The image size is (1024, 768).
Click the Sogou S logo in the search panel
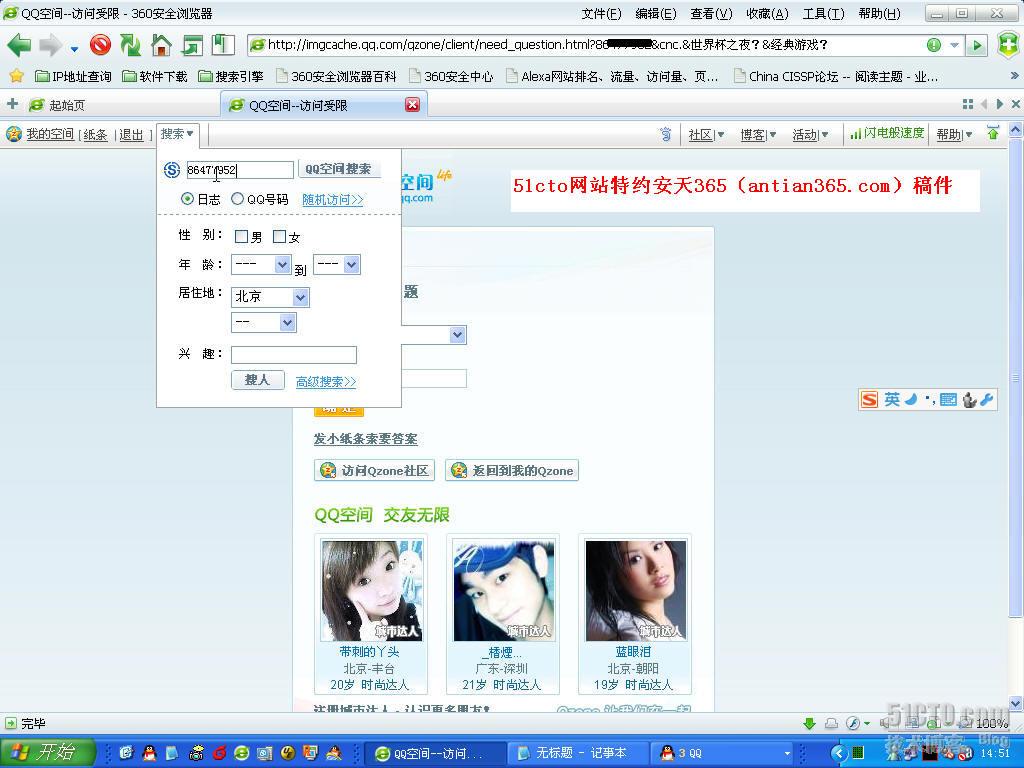pyautogui.click(x=171, y=170)
